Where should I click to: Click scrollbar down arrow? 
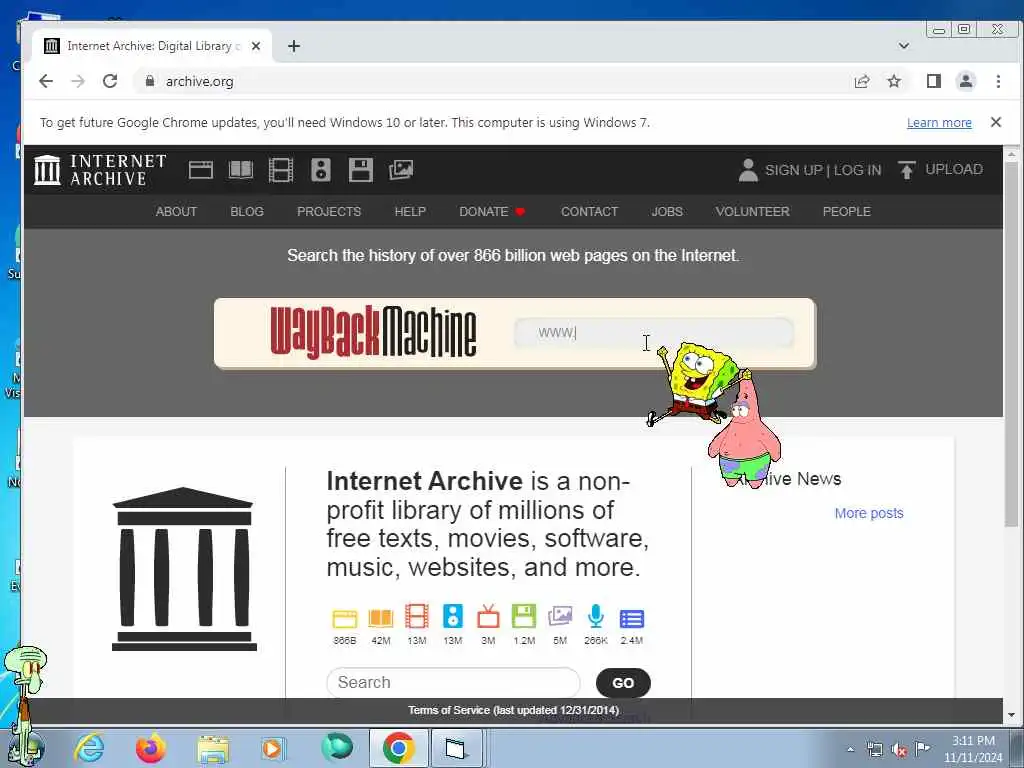pyautogui.click(x=1012, y=715)
